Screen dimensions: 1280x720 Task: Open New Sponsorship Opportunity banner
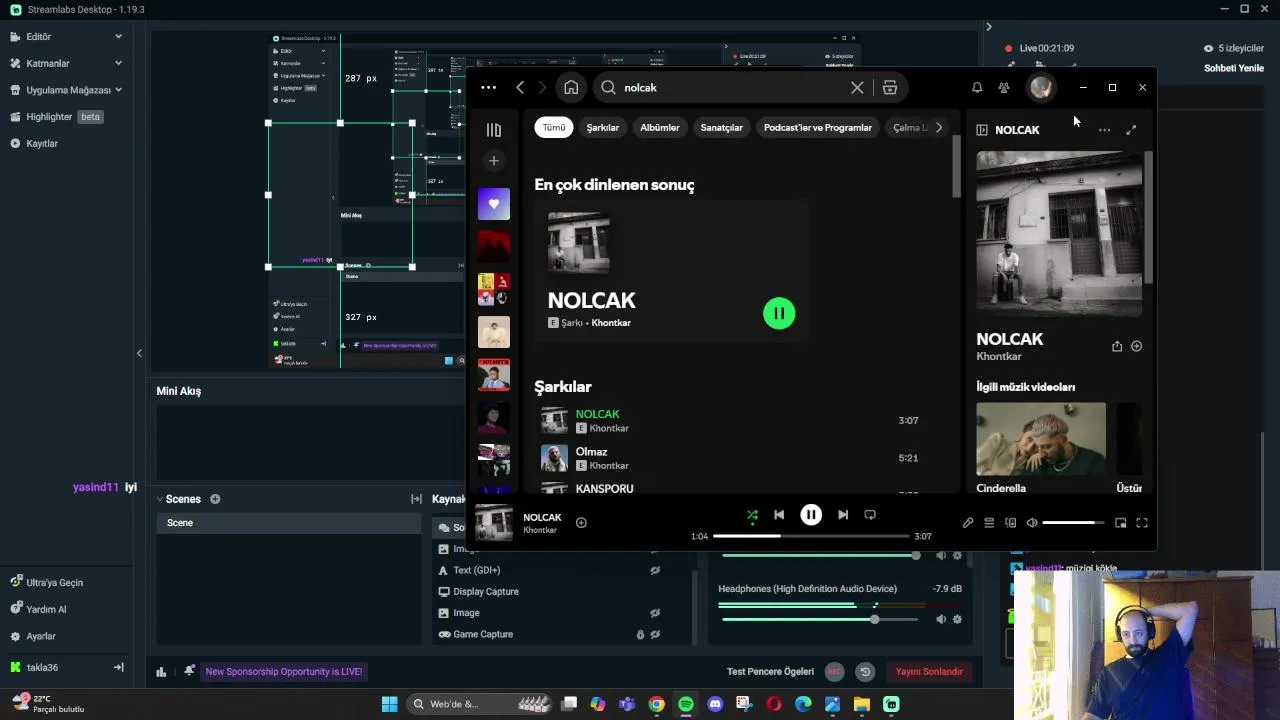284,672
